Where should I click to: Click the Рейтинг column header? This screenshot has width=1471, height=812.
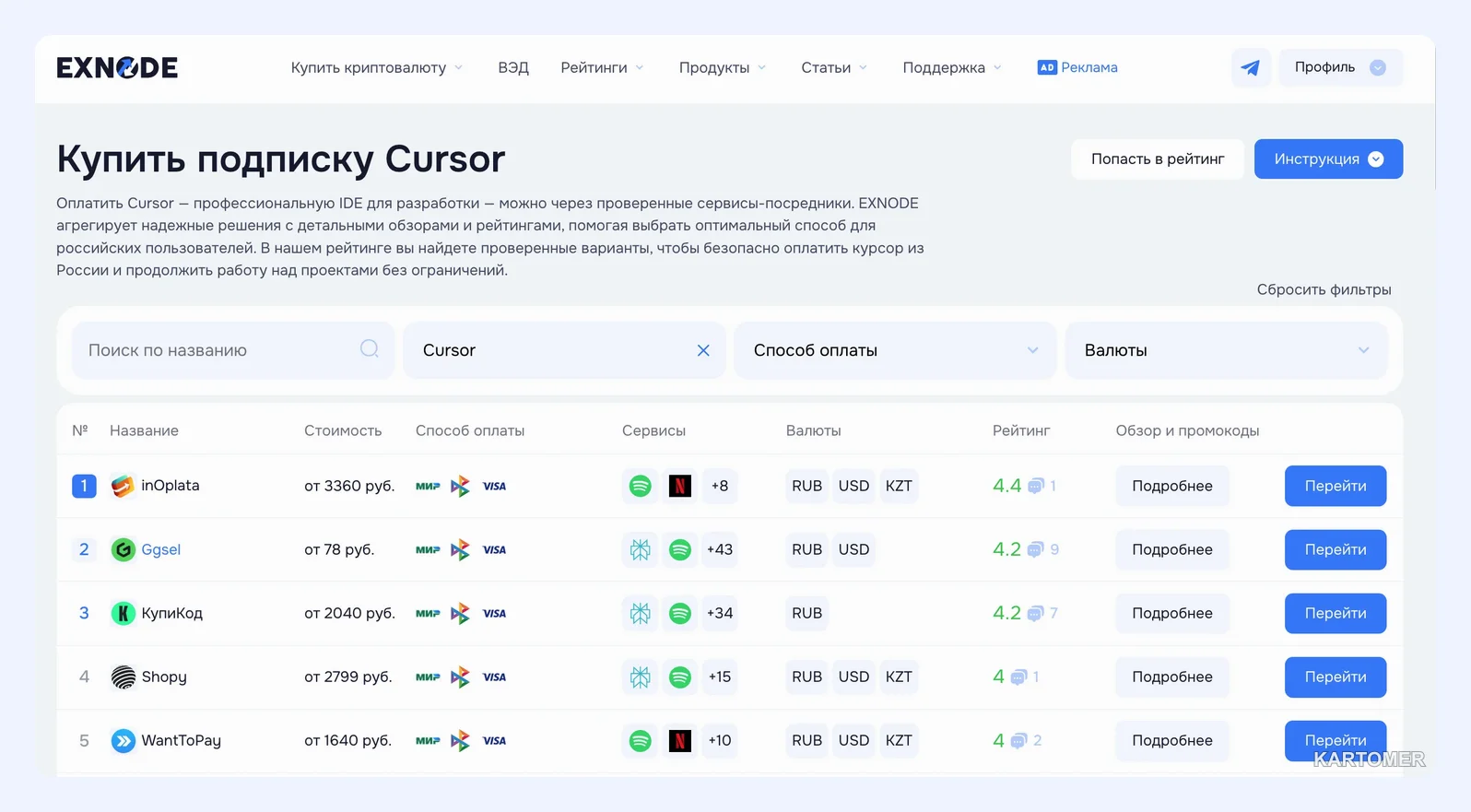[1021, 430]
